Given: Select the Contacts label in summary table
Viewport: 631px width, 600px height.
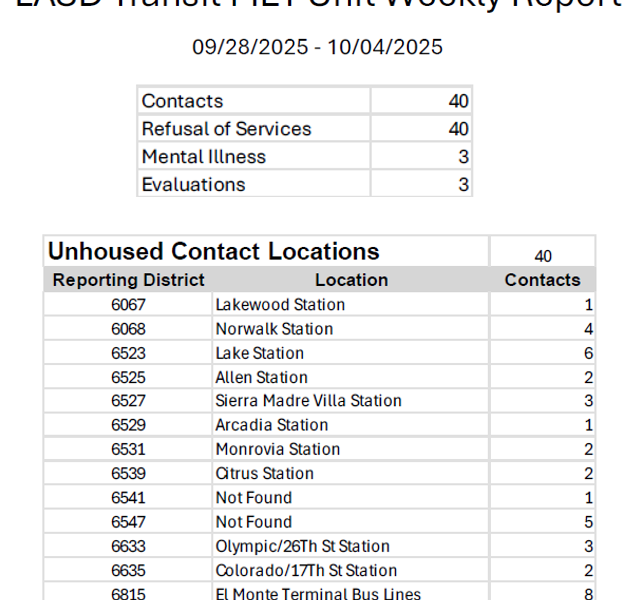Looking at the screenshot, I should click(182, 101).
